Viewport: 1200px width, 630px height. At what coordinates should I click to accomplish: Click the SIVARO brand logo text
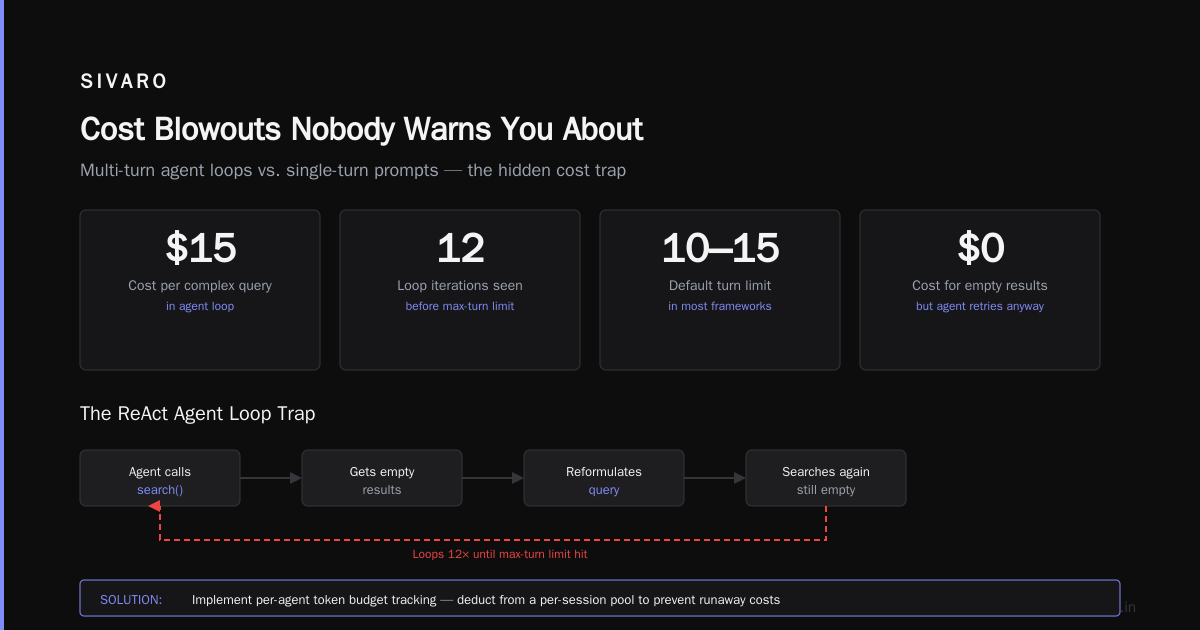tap(124, 82)
